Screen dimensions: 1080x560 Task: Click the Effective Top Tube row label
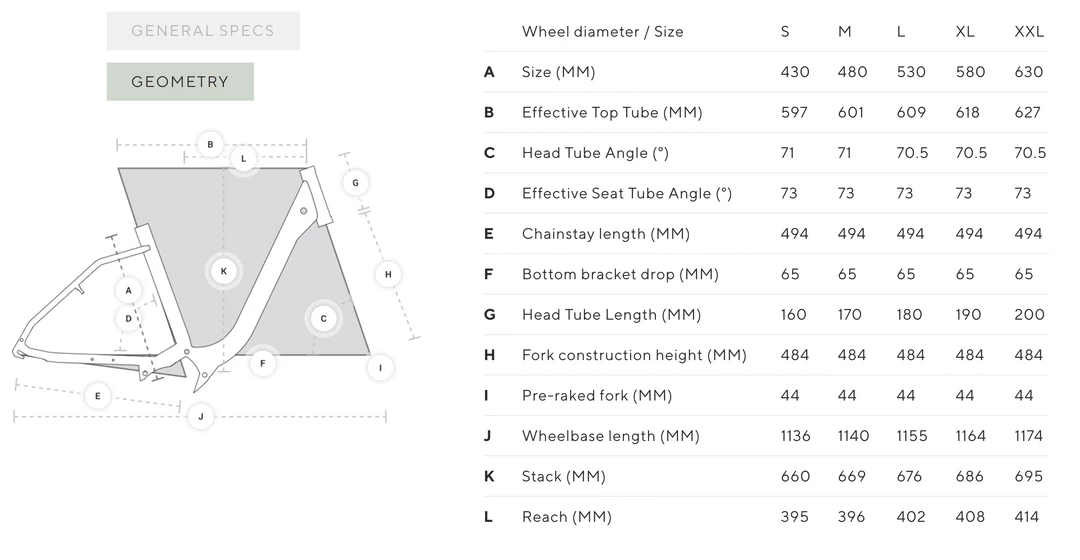click(x=612, y=113)
